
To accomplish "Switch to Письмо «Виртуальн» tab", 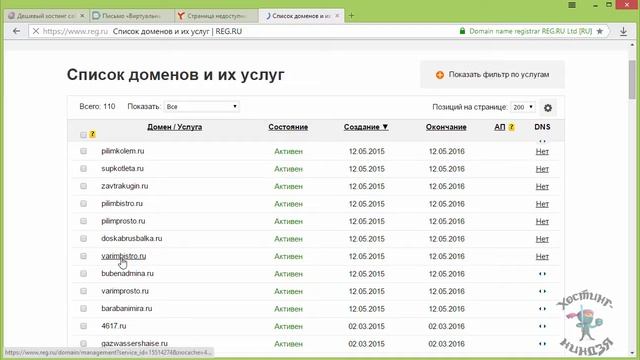I will [x=131, y=16].
